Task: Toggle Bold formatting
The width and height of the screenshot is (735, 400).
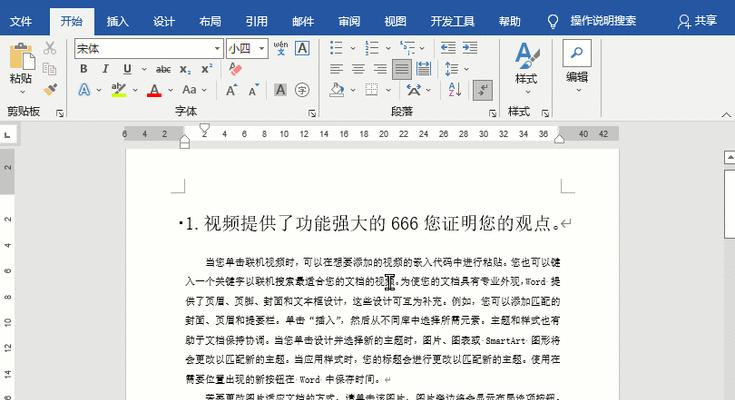Action: click(x=83, y=69)
